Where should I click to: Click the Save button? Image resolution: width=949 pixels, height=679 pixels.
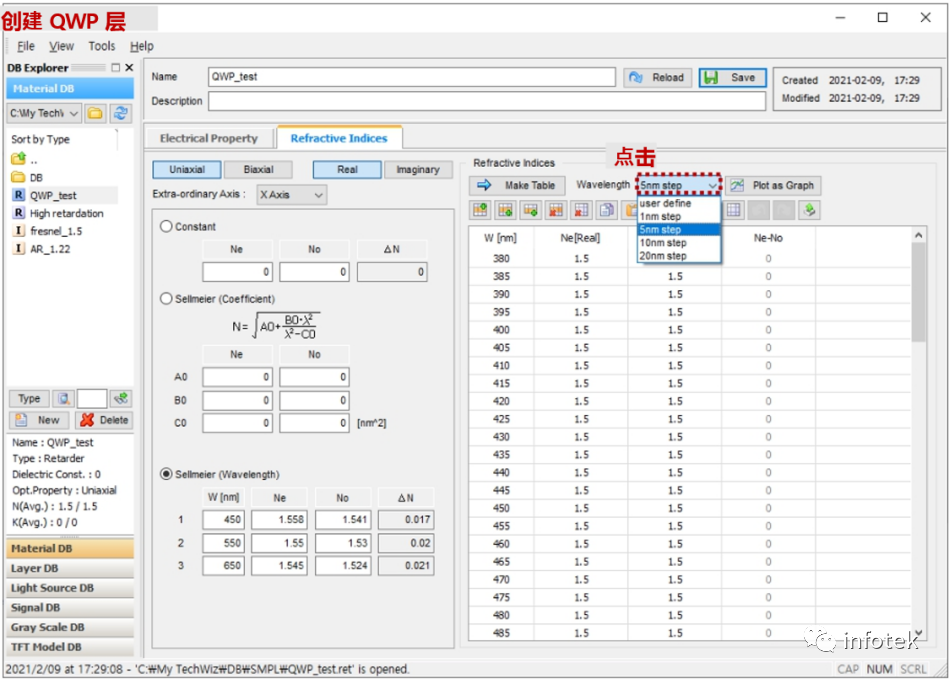tap(732, 77)
